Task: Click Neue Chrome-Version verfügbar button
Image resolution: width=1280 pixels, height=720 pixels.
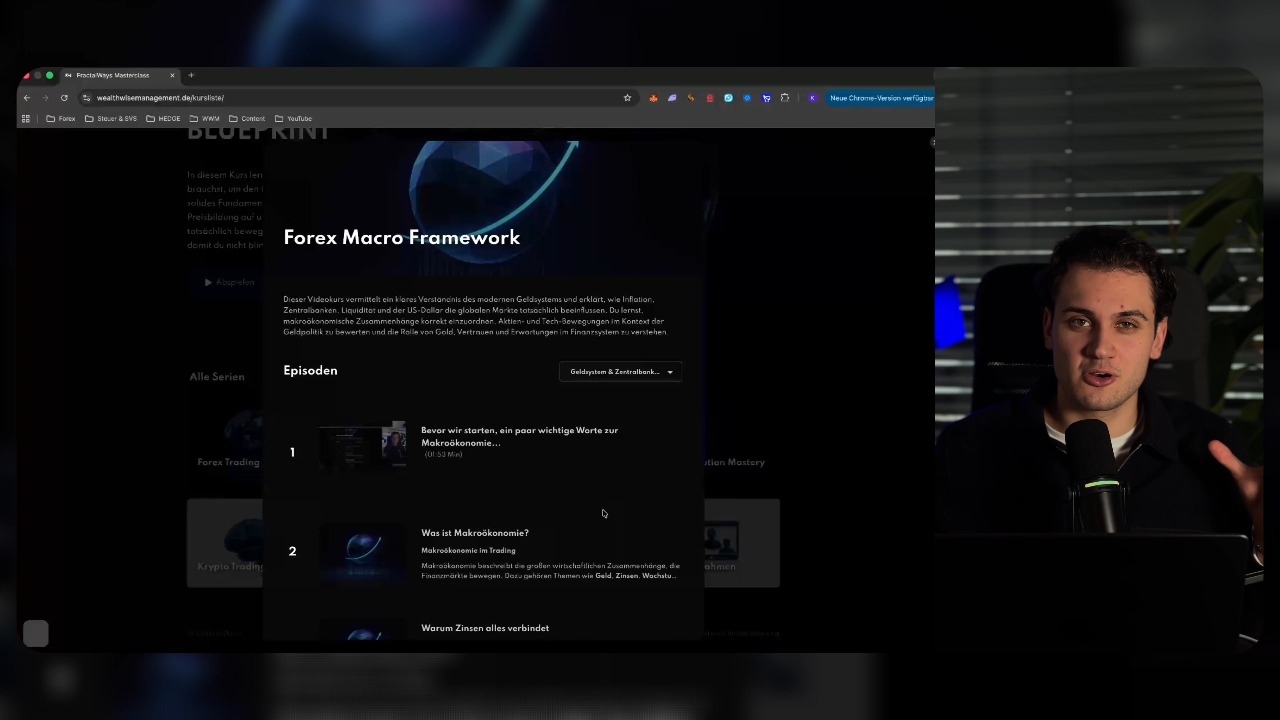Action: coord(880,98)
